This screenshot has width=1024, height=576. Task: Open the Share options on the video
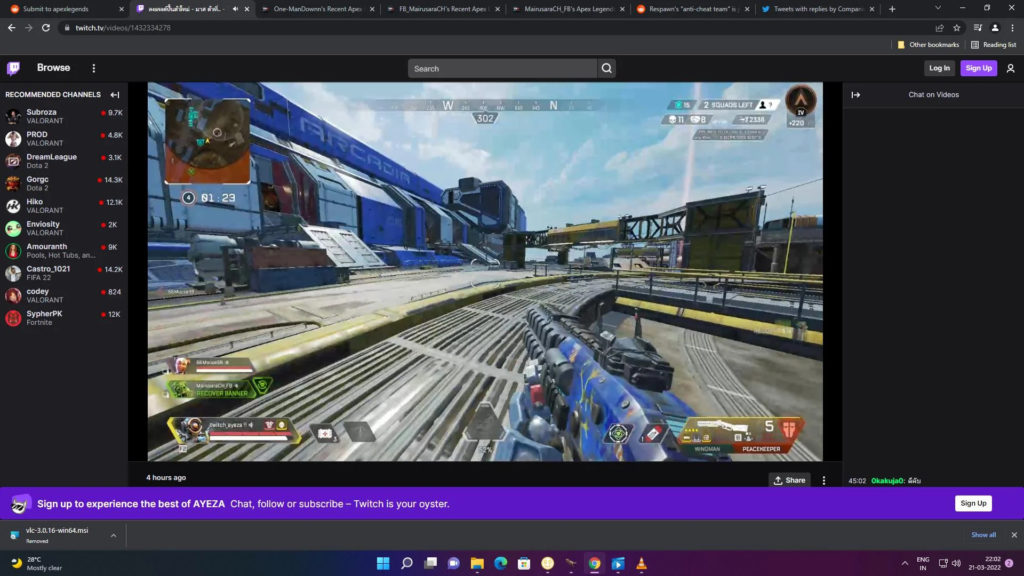(x=789, y=480)
